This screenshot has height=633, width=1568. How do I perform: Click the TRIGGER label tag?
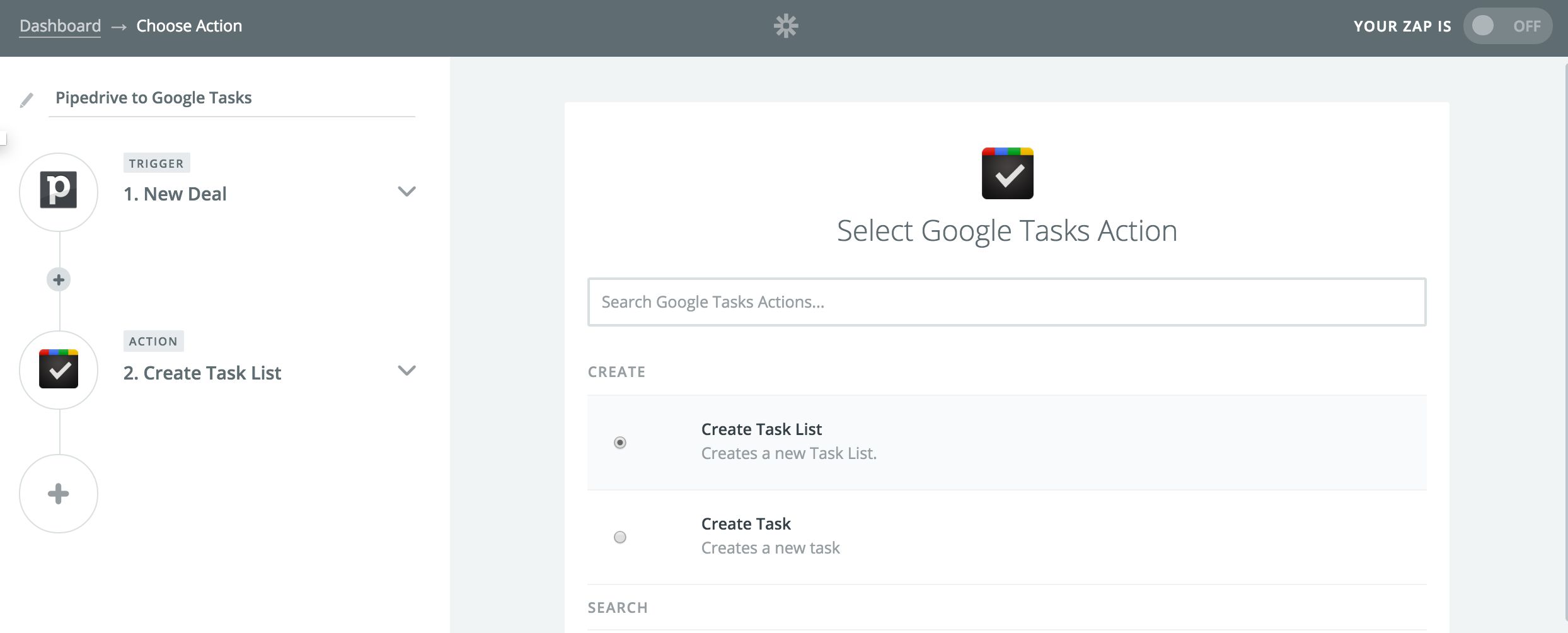coord(156,163)
